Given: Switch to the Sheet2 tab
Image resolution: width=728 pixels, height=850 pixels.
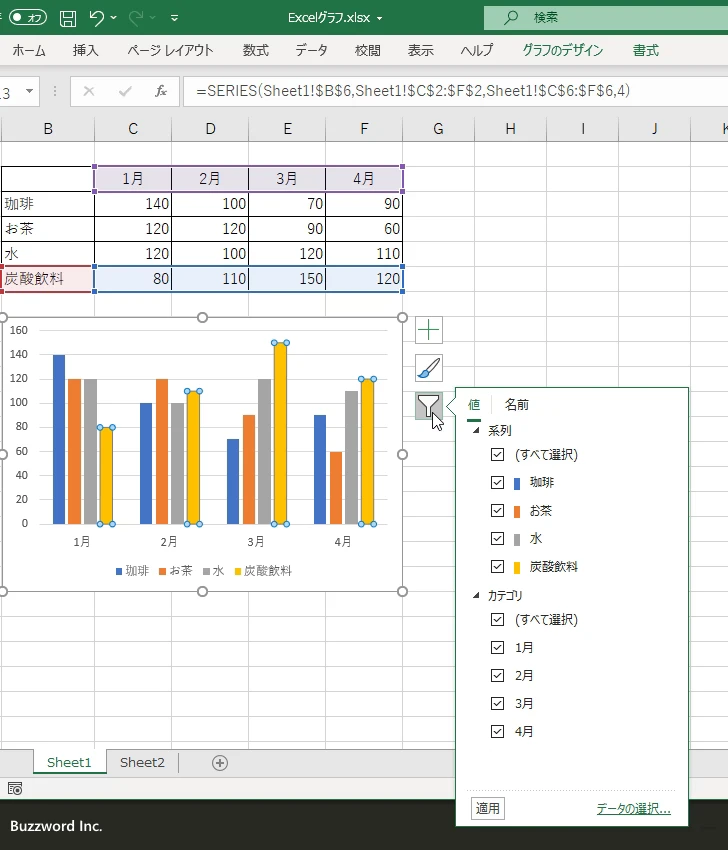Looking at the screenshot, I should point(142,762).
